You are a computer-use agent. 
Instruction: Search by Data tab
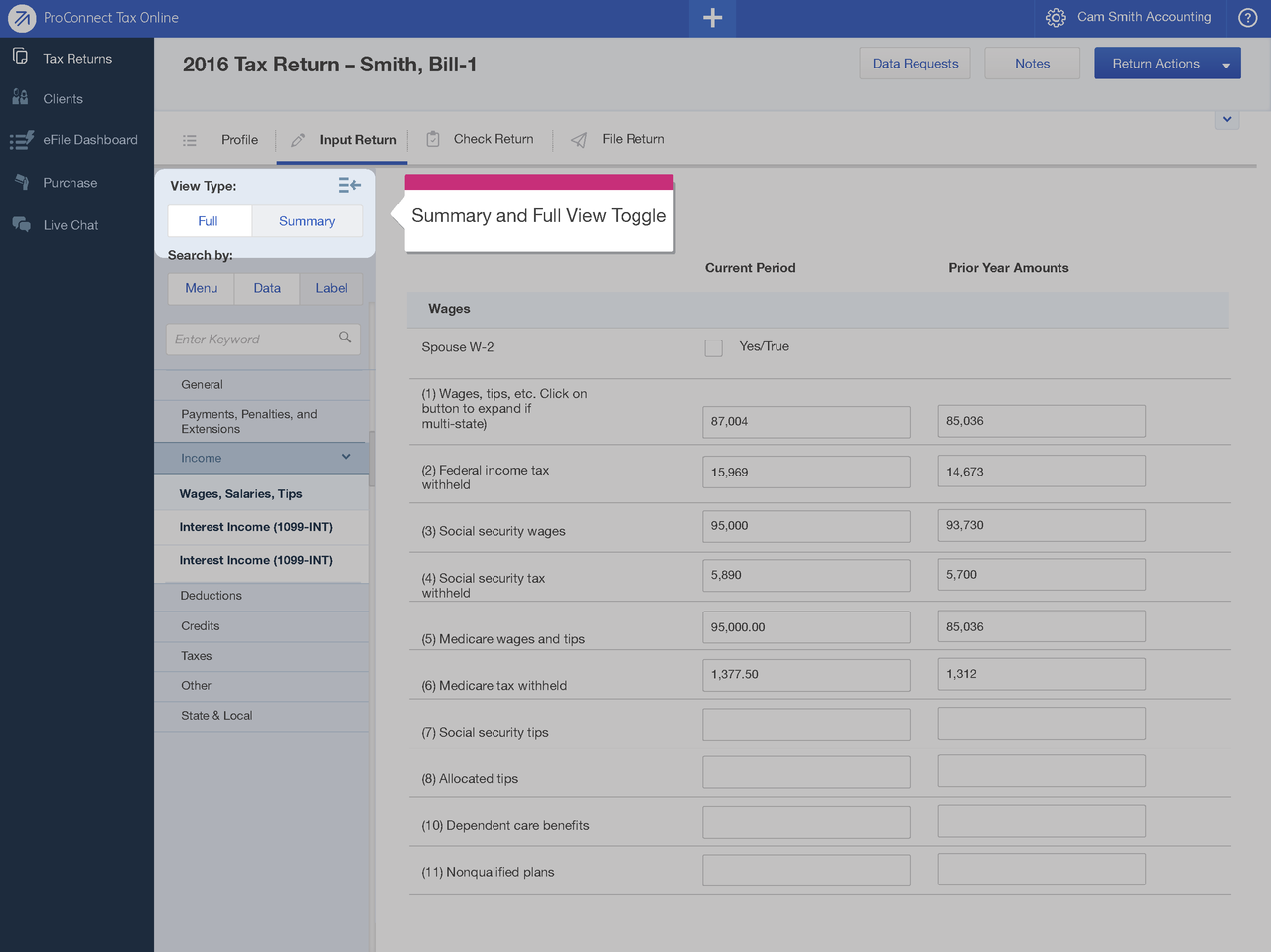click(x=267, y=288)
